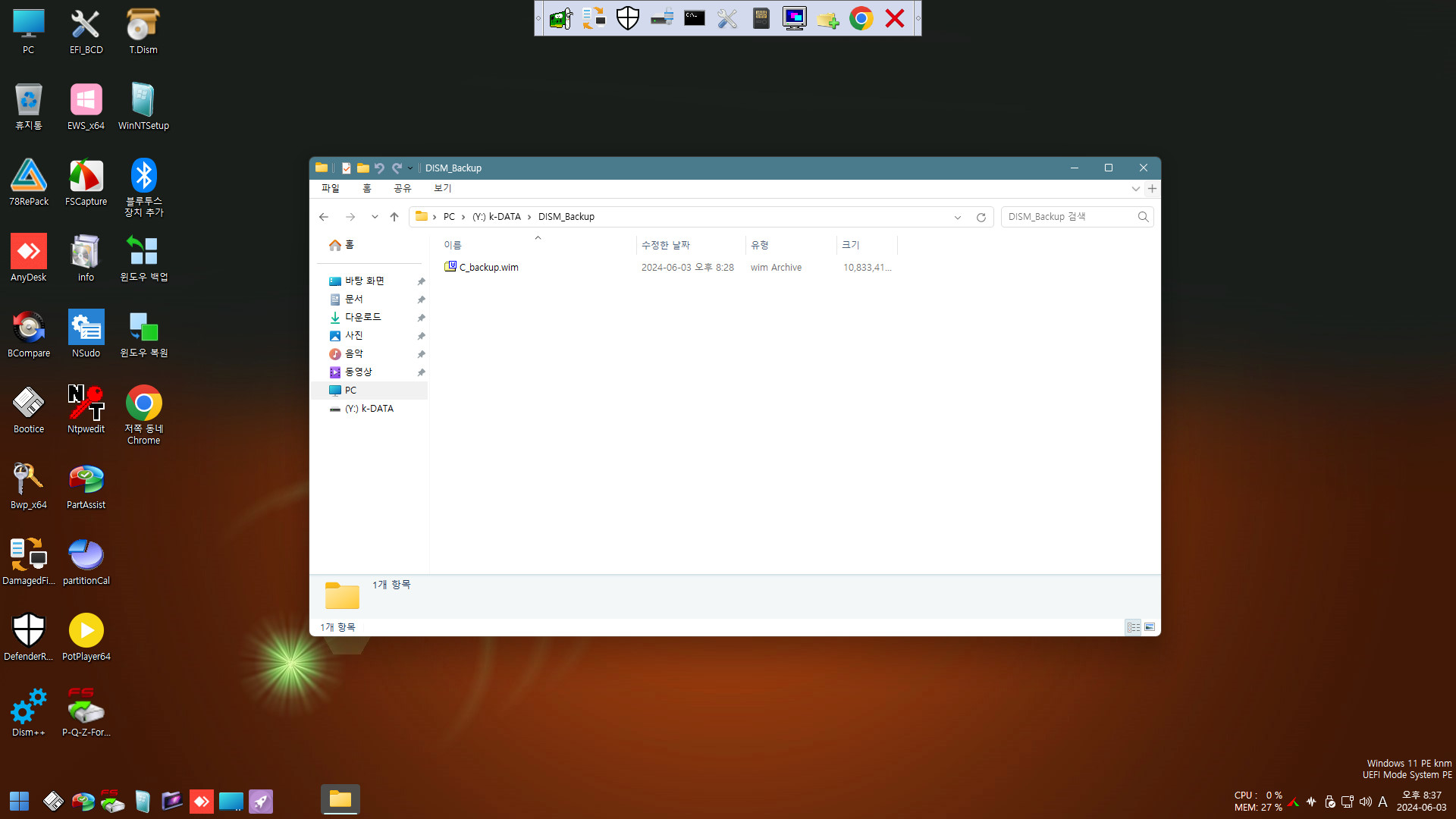
Task: Go back in Explorer navigation
Action: point(324,217)
